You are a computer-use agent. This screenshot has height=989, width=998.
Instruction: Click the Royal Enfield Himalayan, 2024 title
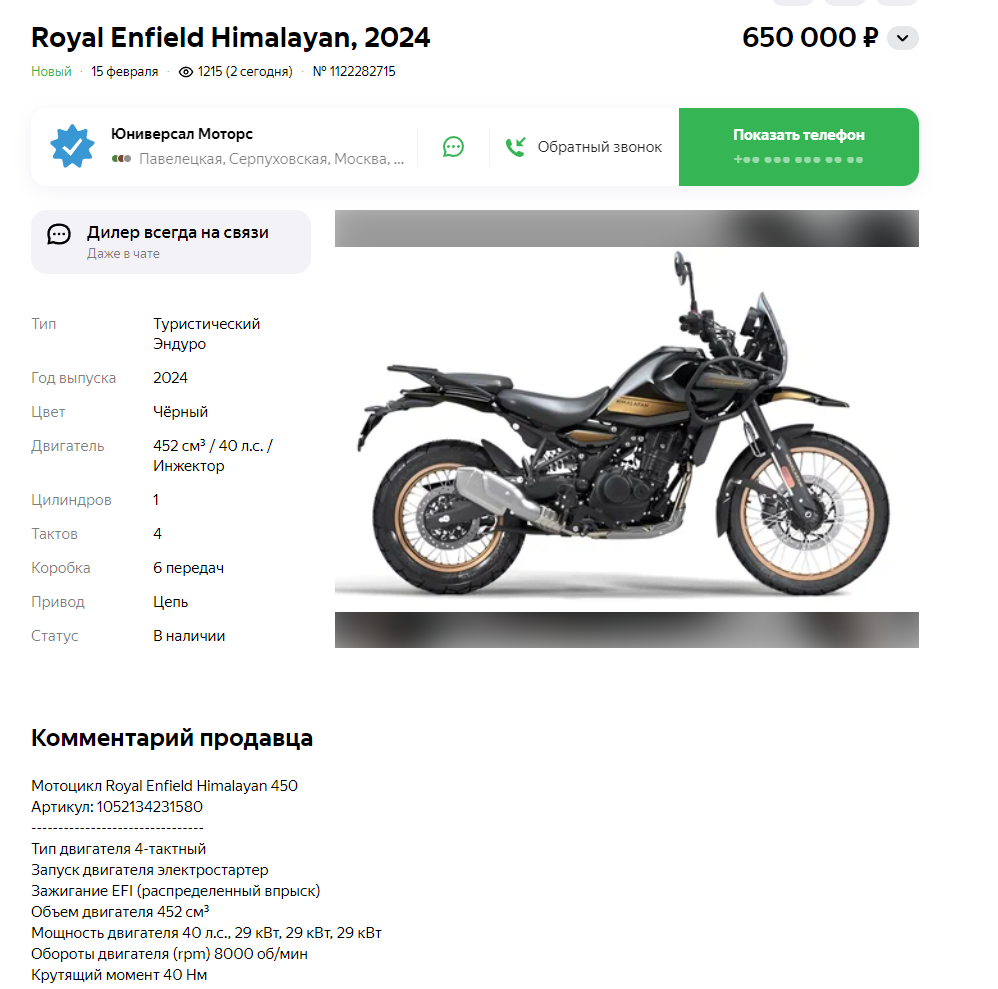pos(230,38)
